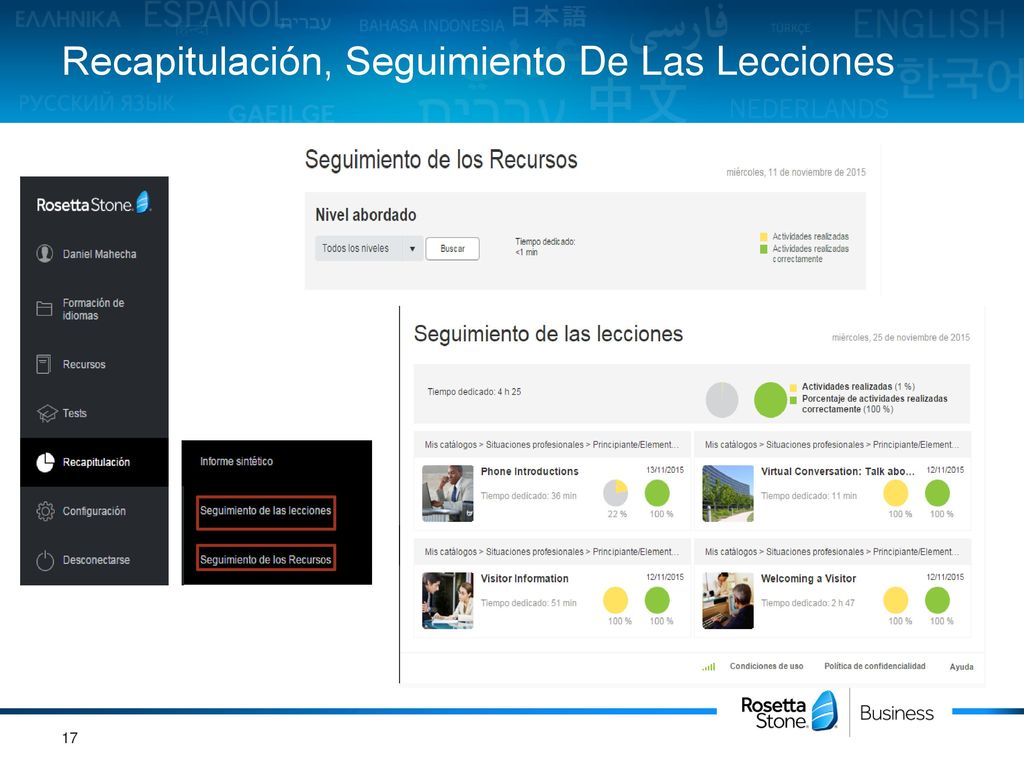The image size is (1024, 768).
Task: Click the date miércoles, 25 de noviembre de 2015
Action: tap(901, 338)
